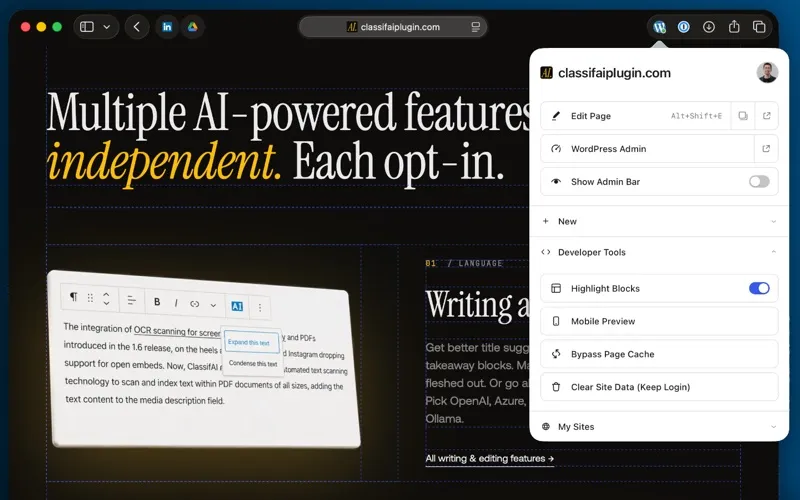This screenshot has height=500, width=800.
Task: Expand the New section
Action: click(x=659, y=221)
